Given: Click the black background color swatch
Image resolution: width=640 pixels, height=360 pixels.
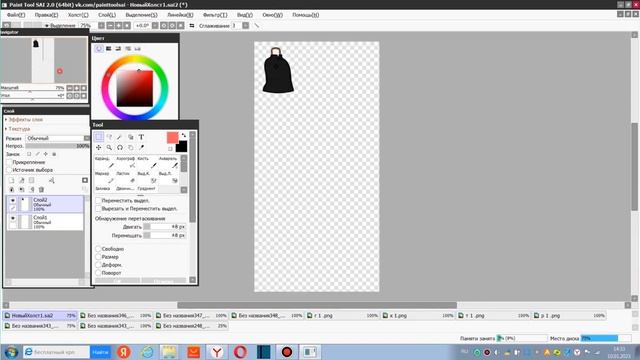Looking at the screenshot, I should tap(181, 146).
